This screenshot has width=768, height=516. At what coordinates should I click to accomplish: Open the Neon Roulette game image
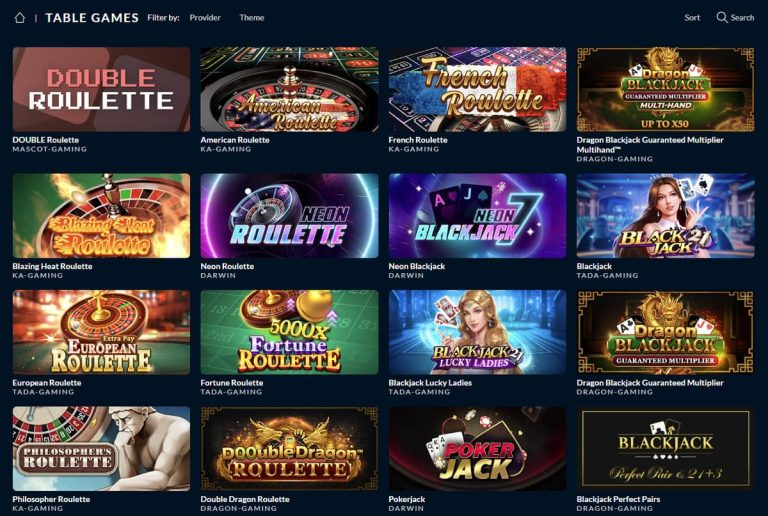click(289, 215)
